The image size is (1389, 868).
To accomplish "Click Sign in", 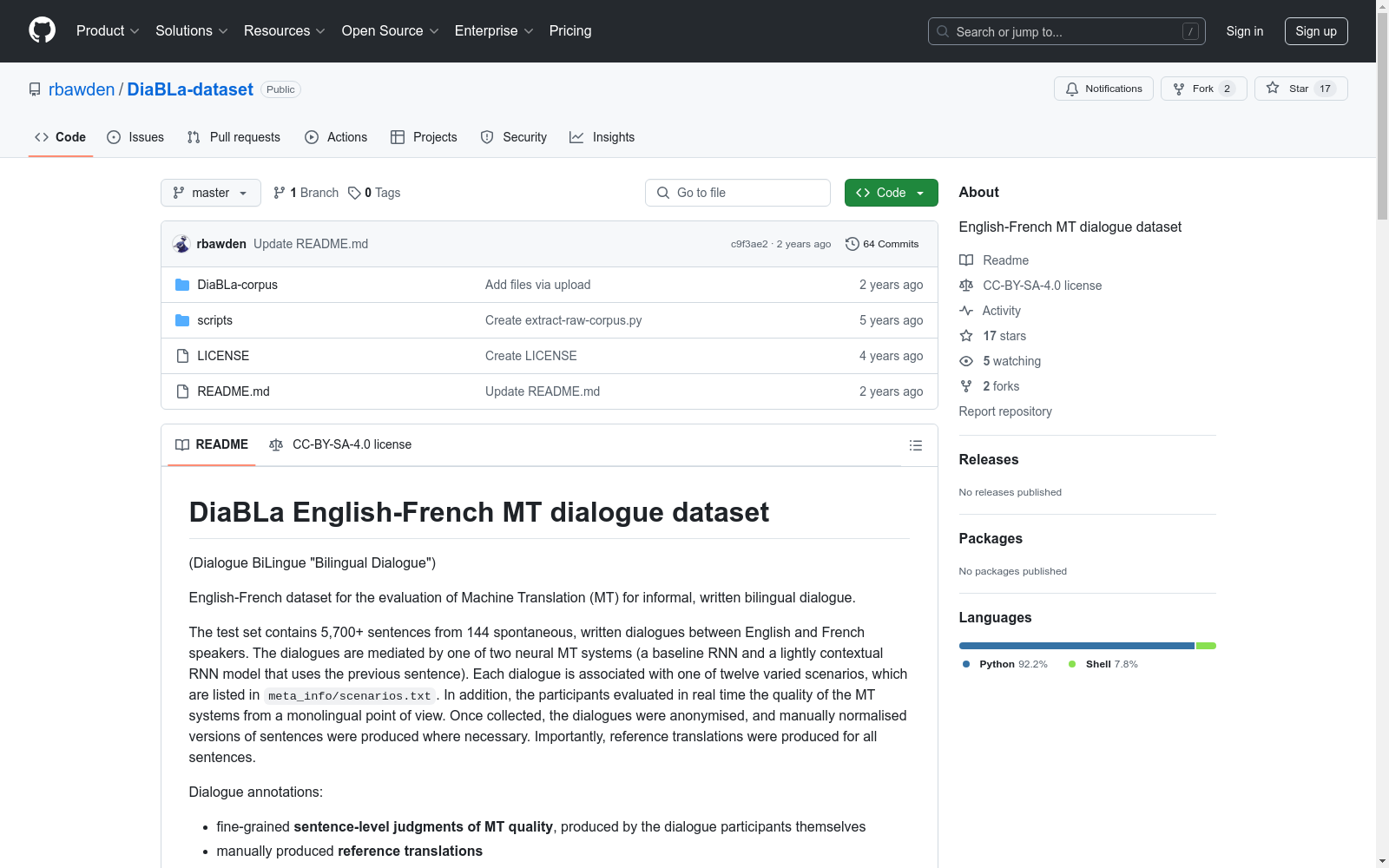I will tap(1245, 31).
